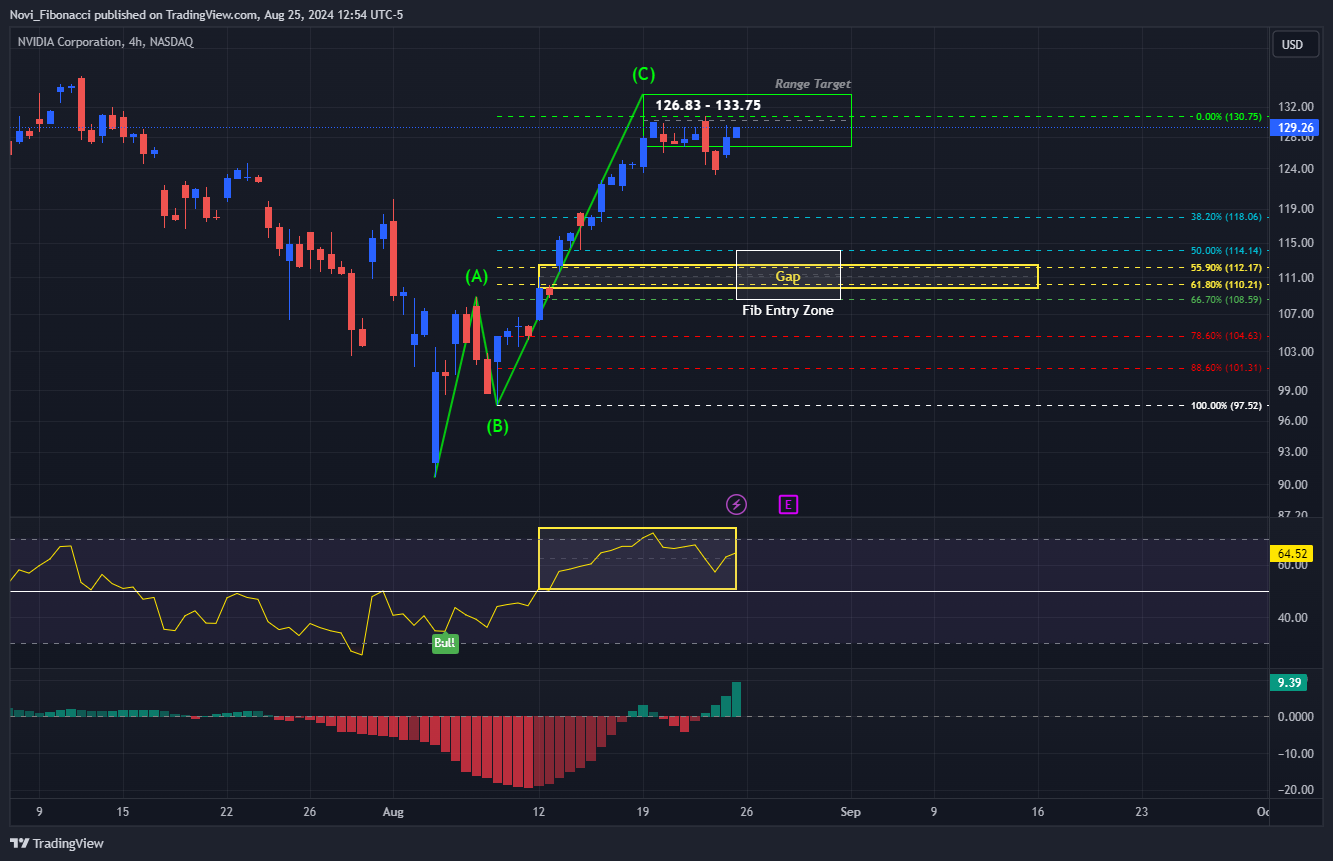Viewport: 1333px width, 861px height.
Task: Select the 88.60% (101.31) Fibonacci level
Action: click(x=1226, y=368)
